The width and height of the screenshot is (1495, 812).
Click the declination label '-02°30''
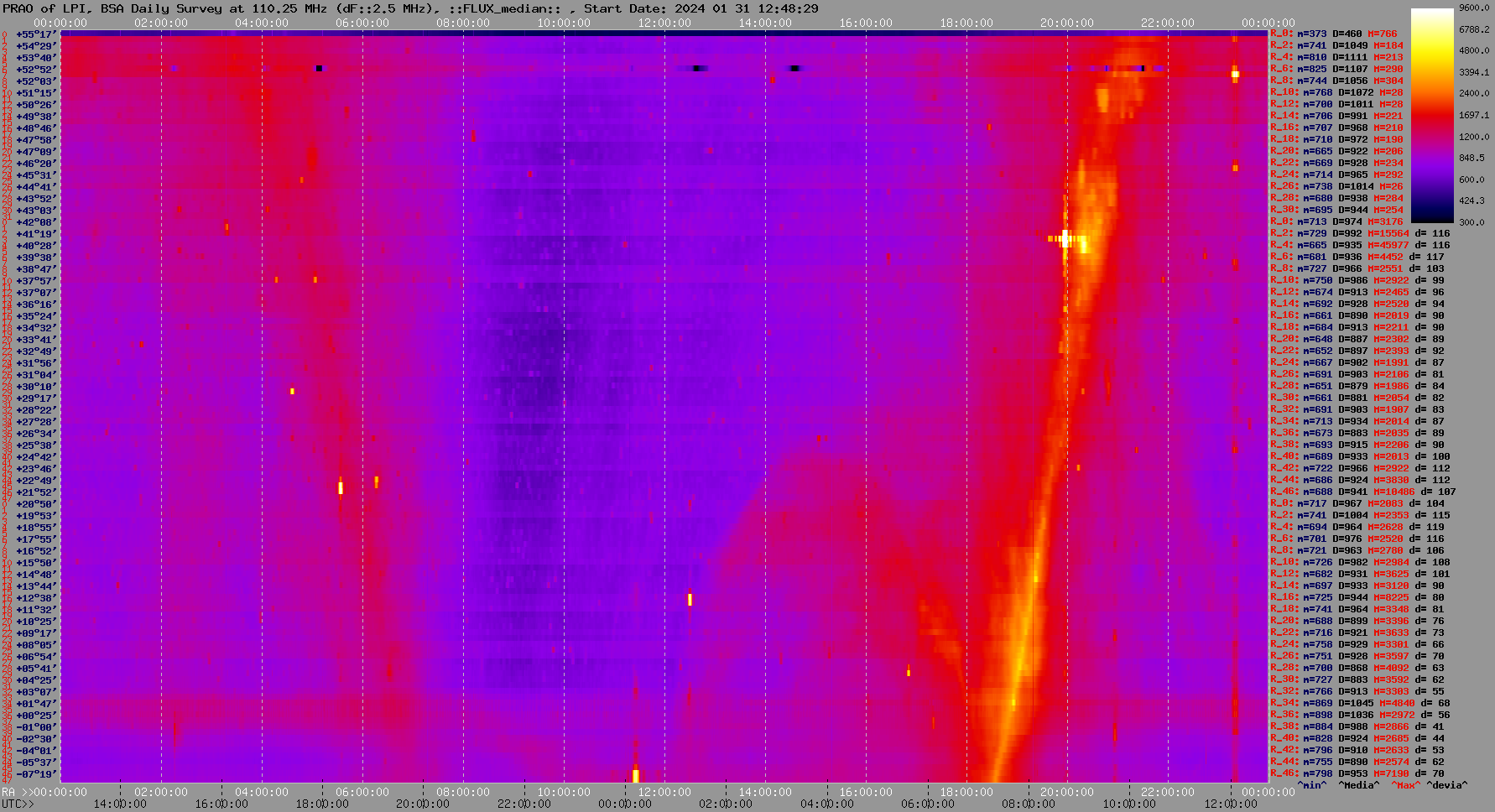coord(35,739)
